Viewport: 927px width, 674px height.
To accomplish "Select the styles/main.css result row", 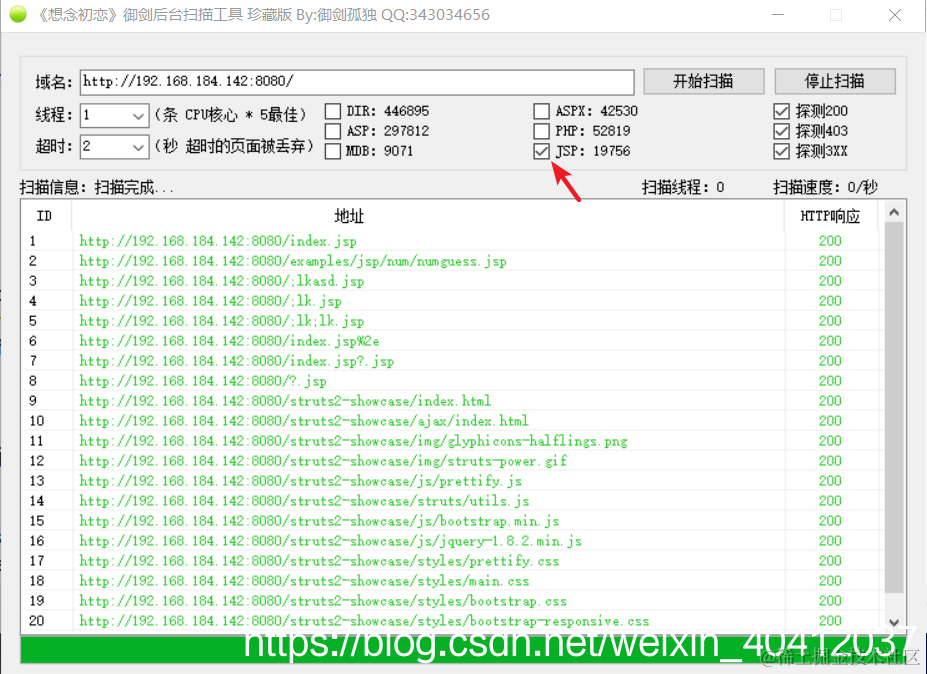I will (452, 581).
